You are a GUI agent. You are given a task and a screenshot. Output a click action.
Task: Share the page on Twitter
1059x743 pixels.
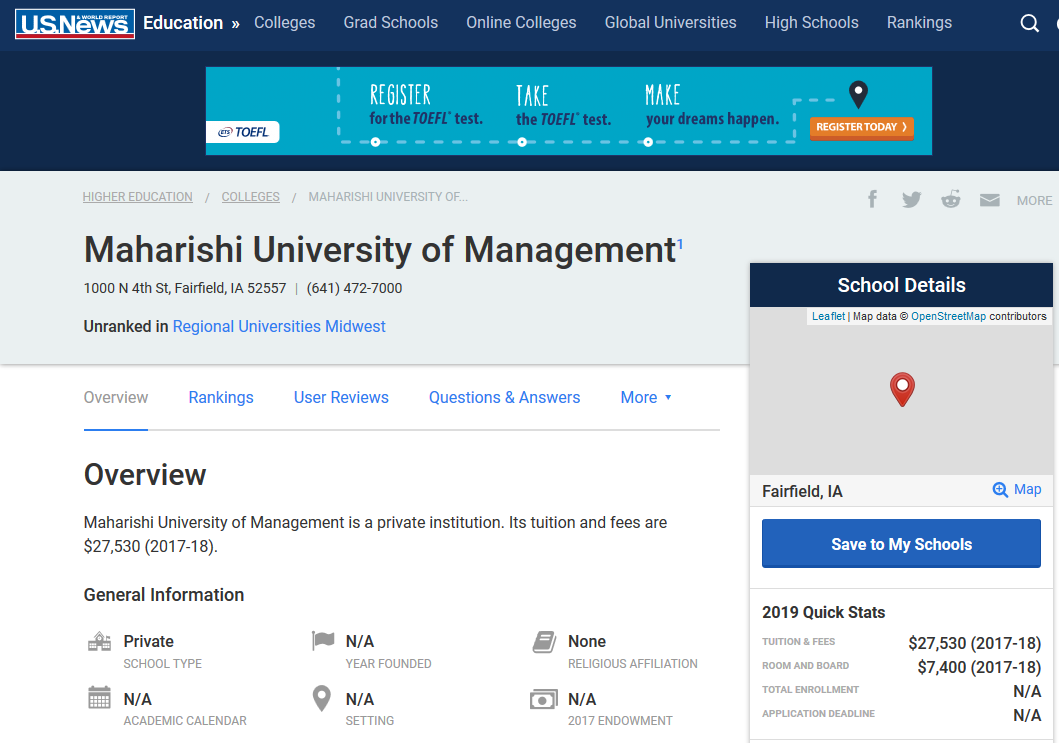tap(912, 199)
